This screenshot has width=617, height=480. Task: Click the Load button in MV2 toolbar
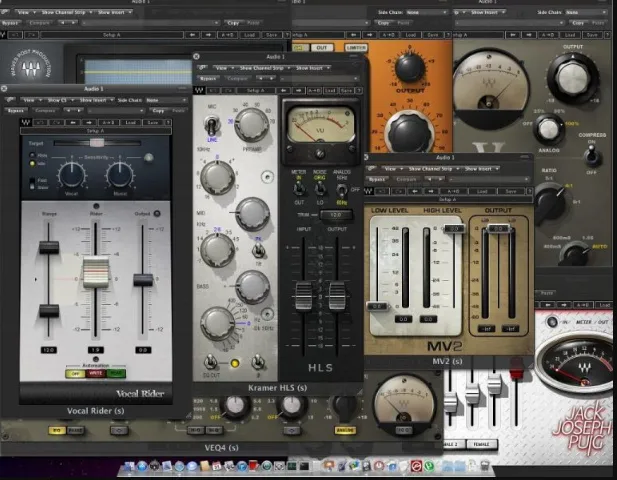(482, 191)
